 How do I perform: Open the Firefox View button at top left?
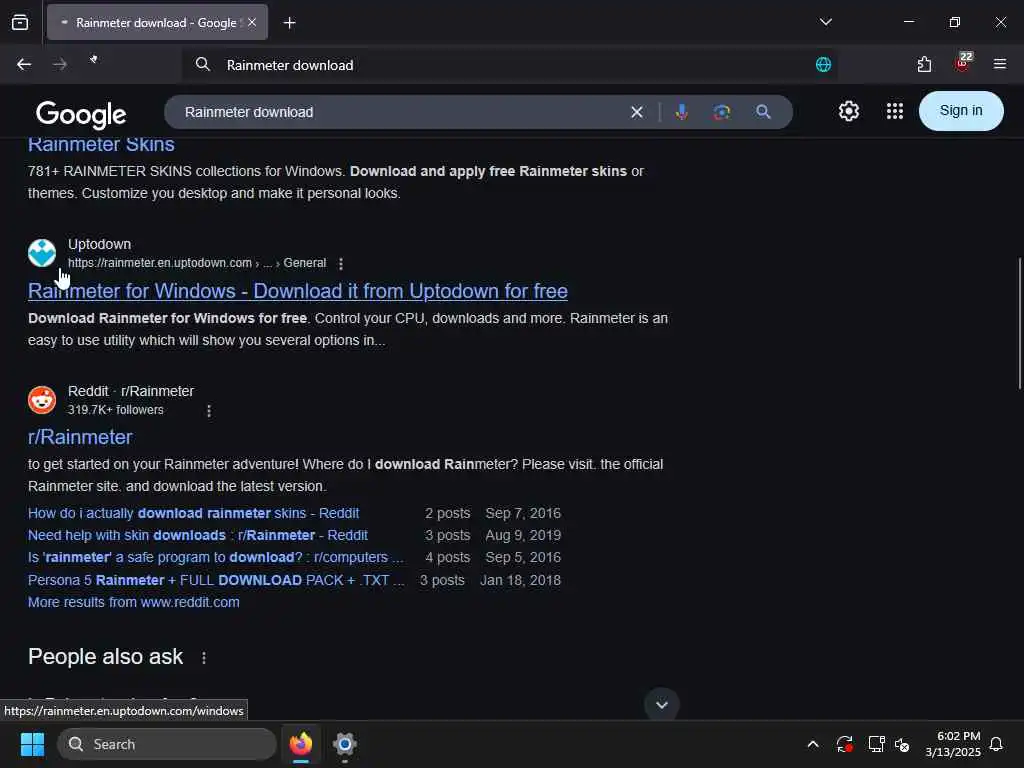click(x=20, y=22)
